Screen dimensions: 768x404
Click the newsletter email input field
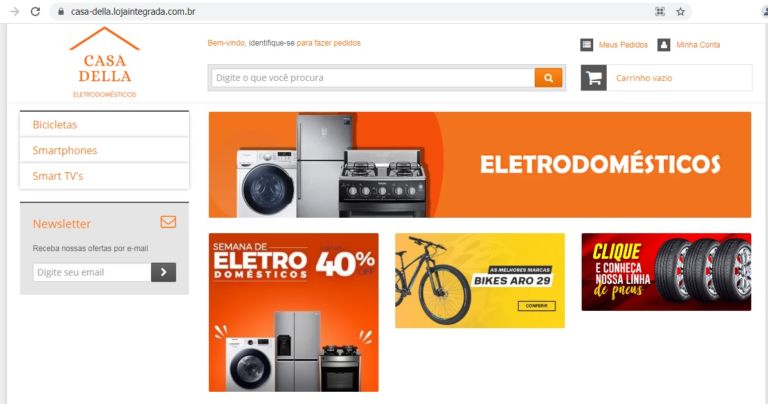(92, 272)
